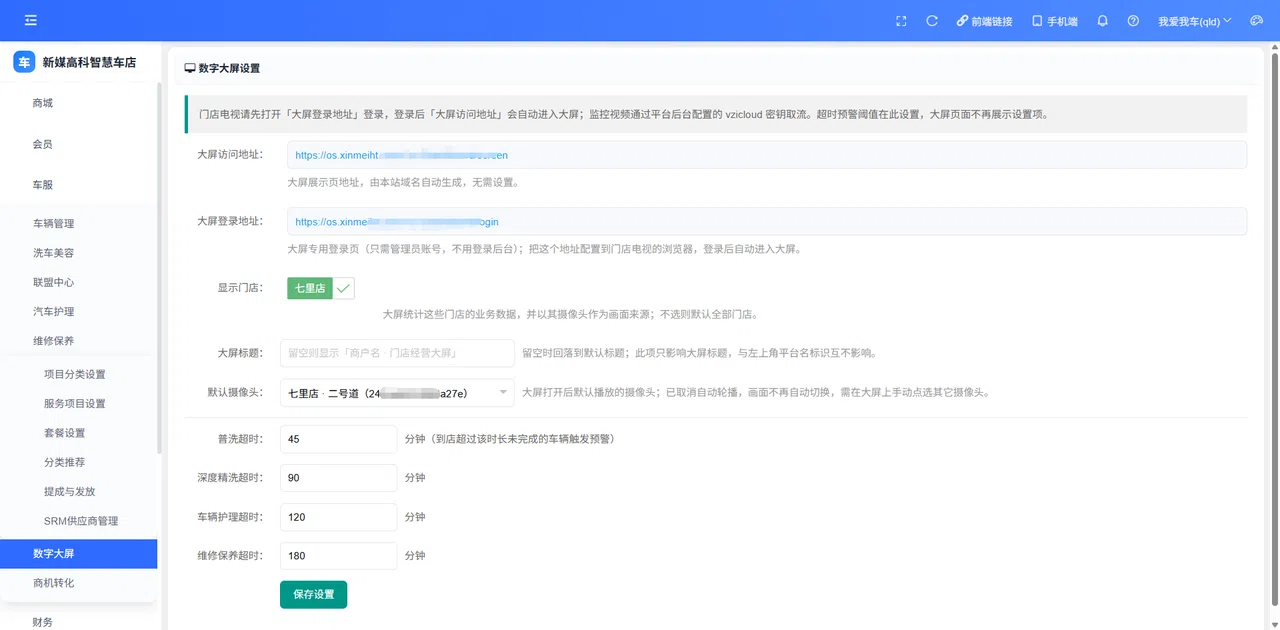Click the 车 logo icon in sidebar
Screen dimensions: 1280x630
pyautogui.click(x=24, y=62)
